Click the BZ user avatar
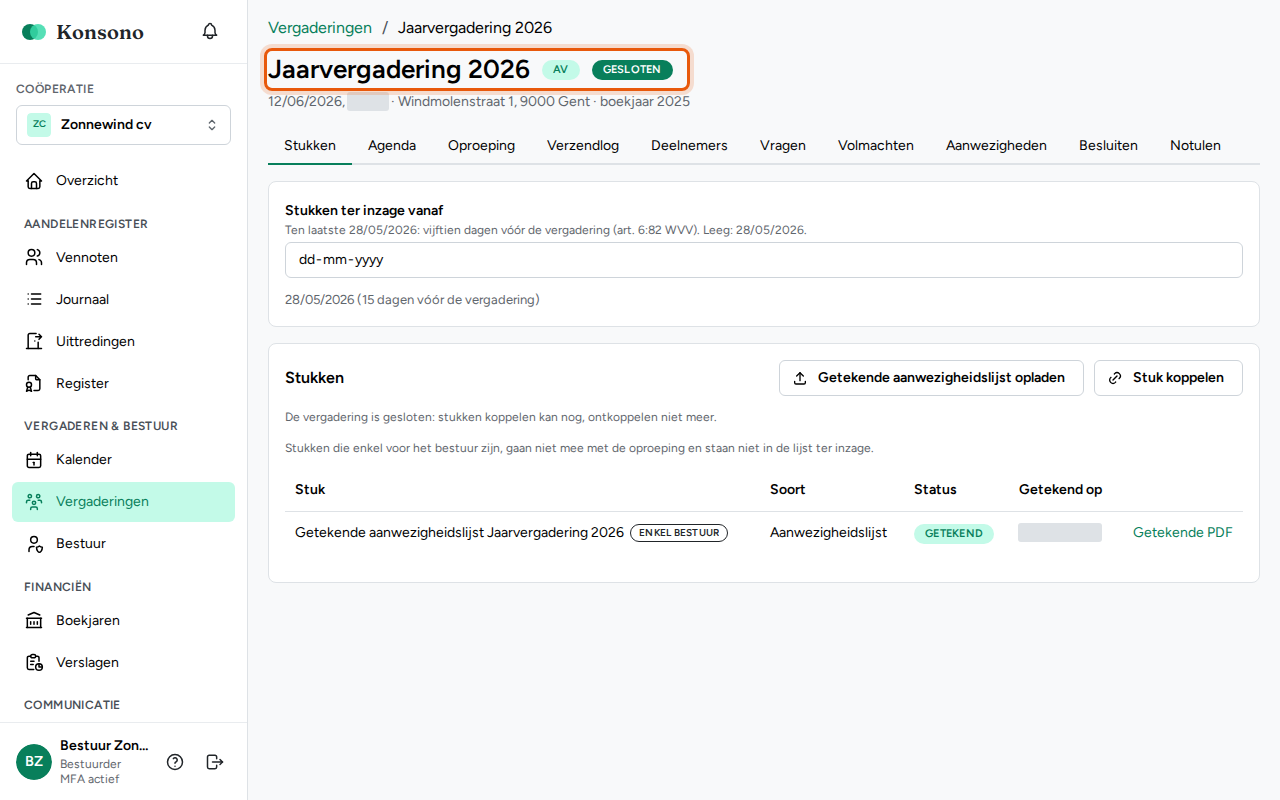The width and height of the screenshot is (1280, 800). [x=34, y=762]
